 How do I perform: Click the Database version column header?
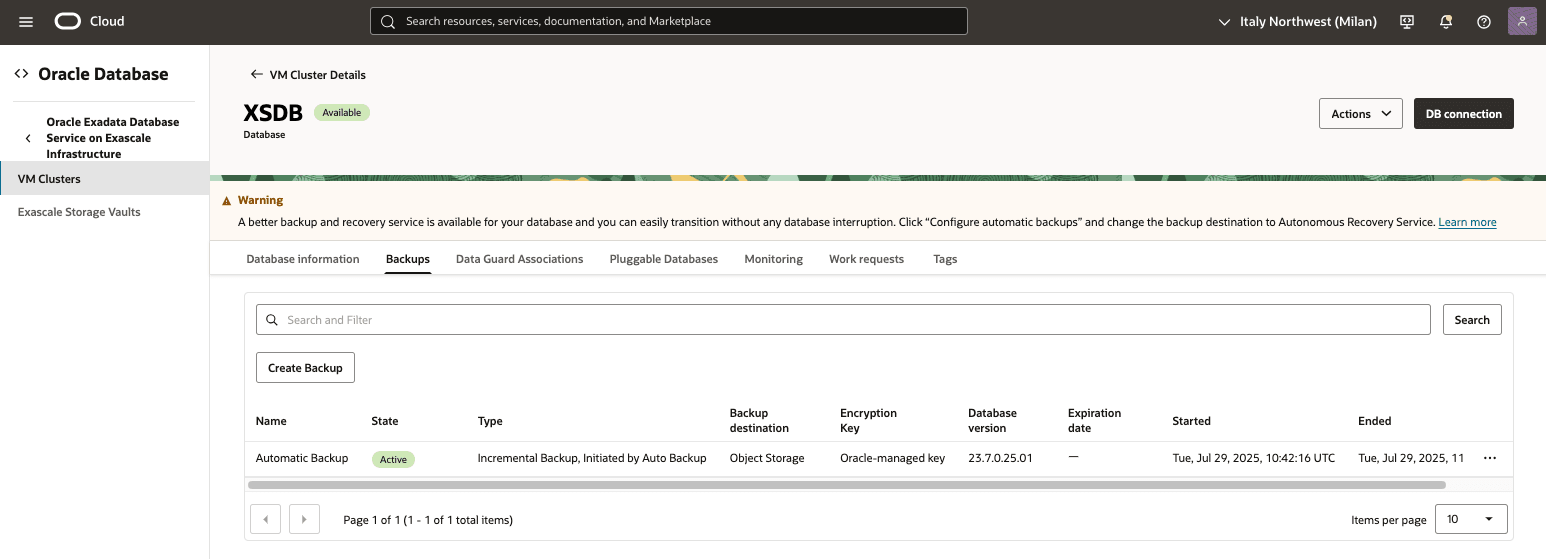click(x=992, y=420)
